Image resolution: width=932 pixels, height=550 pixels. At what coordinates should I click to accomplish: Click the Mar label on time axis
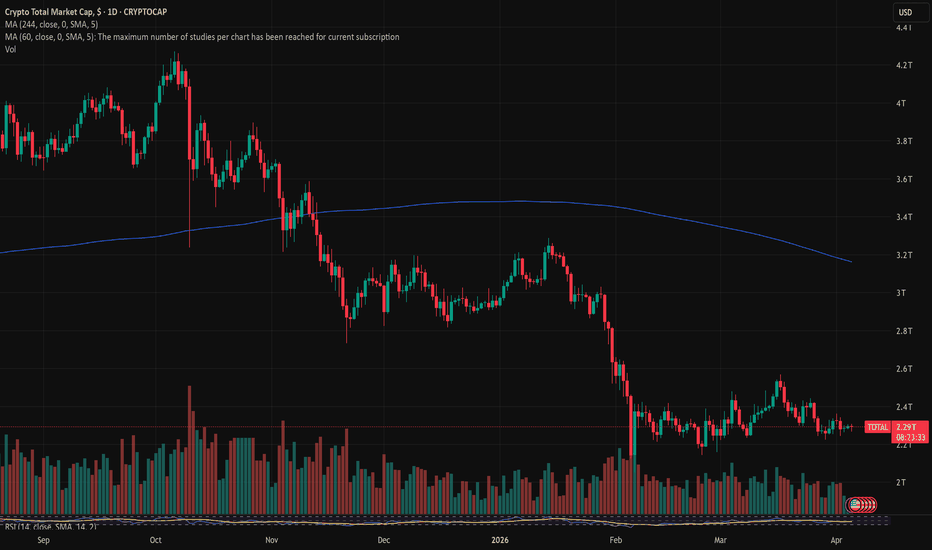tap(721, 539)
